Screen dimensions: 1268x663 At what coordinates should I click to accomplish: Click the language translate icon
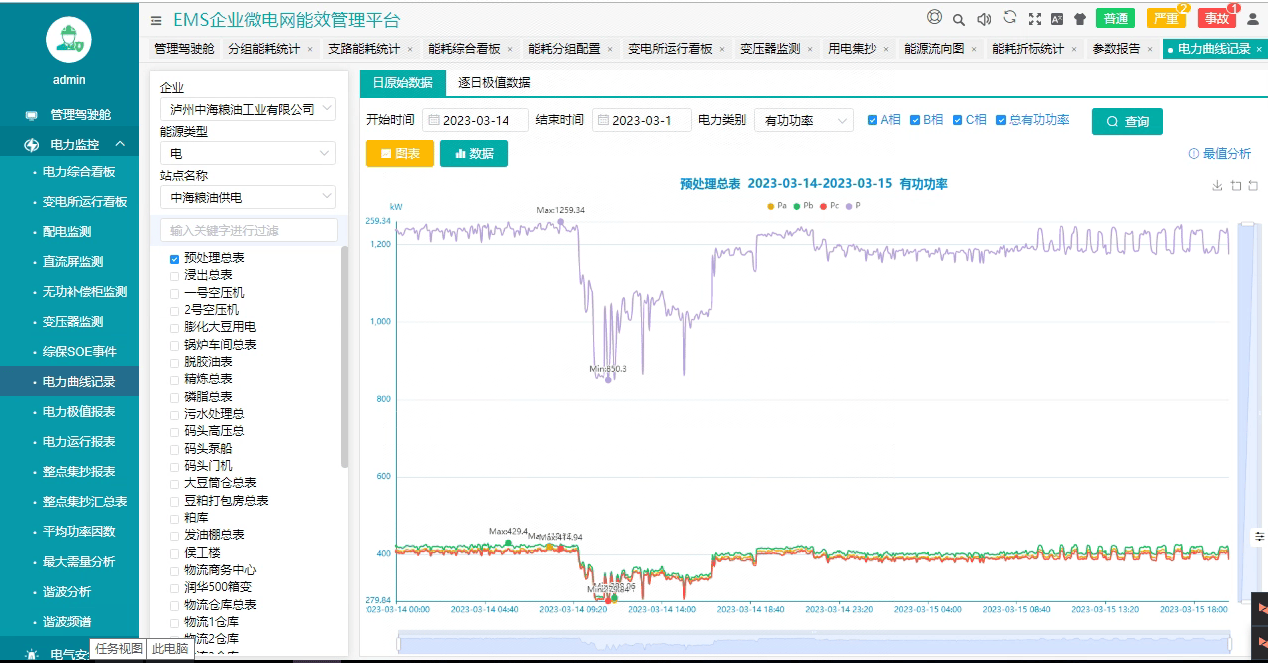click(1056, 19)
